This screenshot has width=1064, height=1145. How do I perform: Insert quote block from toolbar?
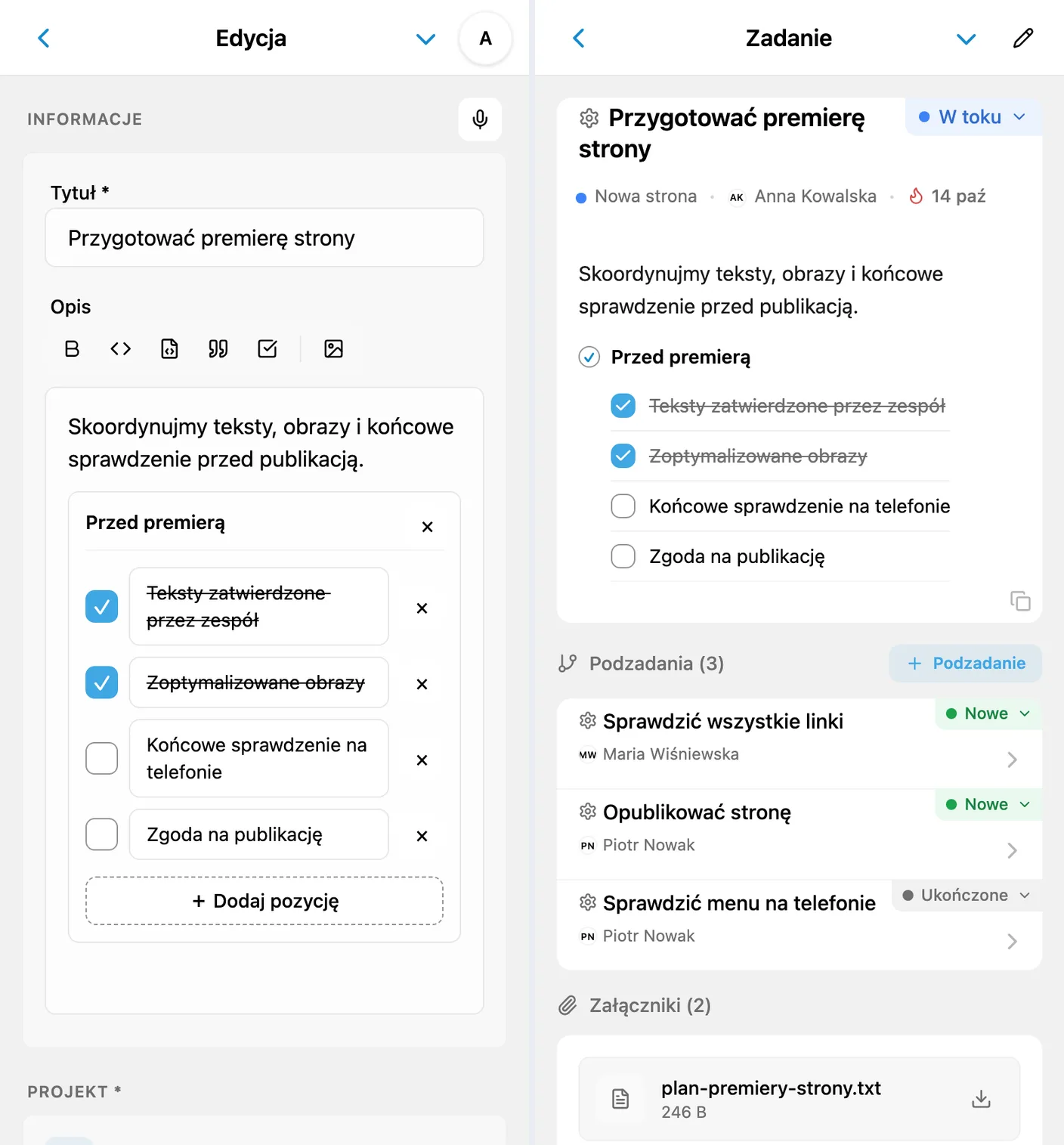[x=218, y=348]
